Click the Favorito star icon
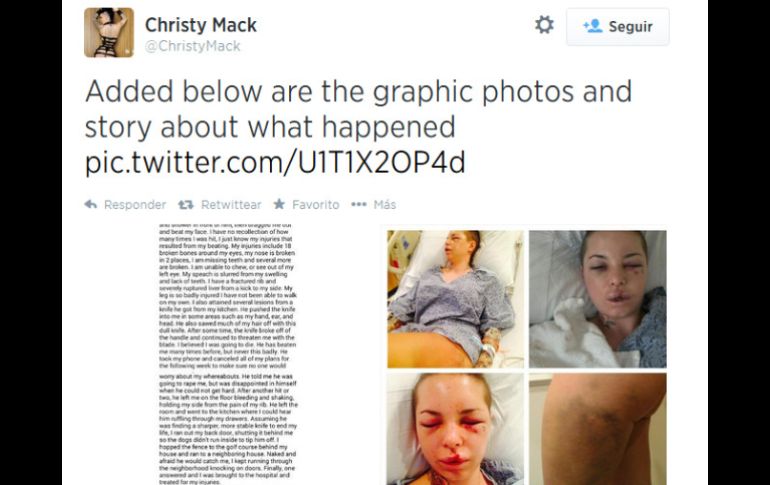This screenshot has width=770, height=485. coord(279,204)
